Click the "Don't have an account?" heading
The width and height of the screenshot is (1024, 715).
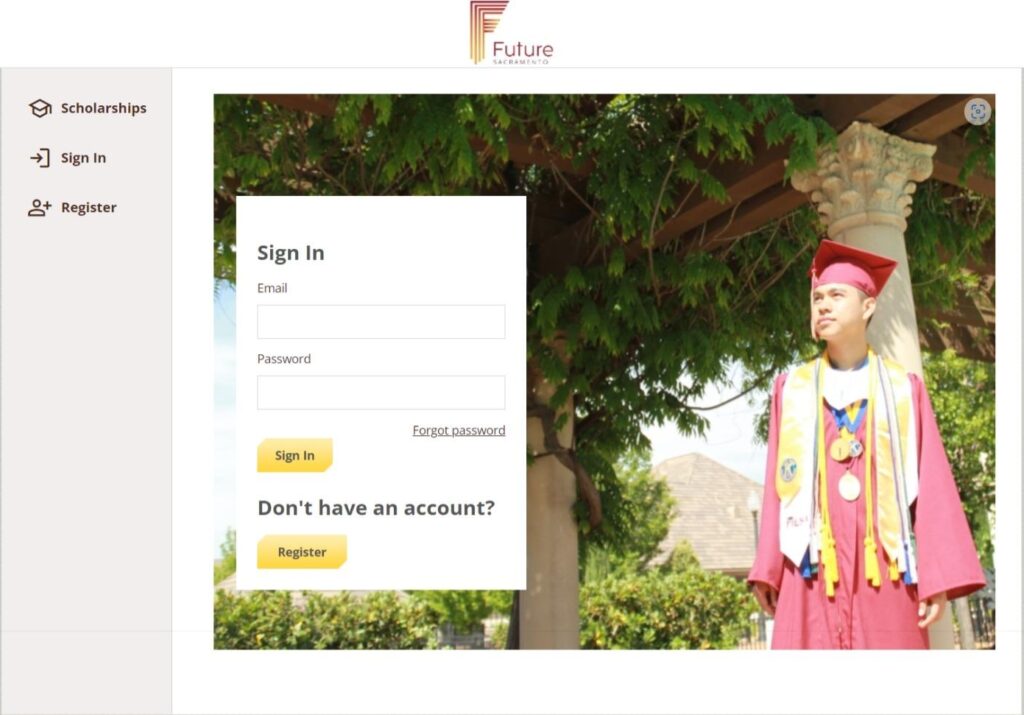[x=376, y=507]
